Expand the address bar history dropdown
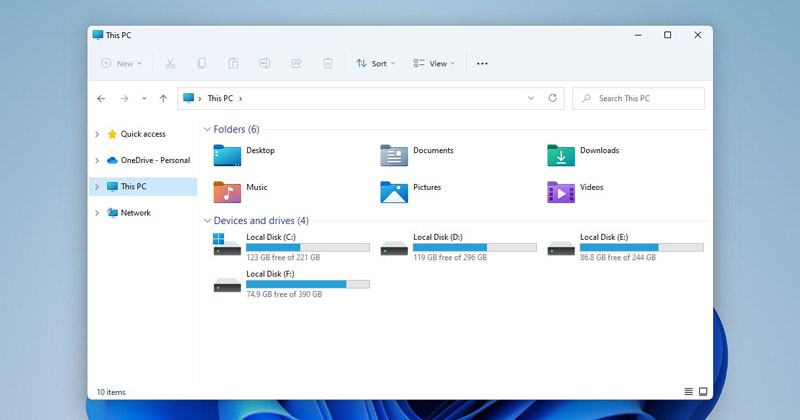This screenshot has height=420, width=800. 531,98
